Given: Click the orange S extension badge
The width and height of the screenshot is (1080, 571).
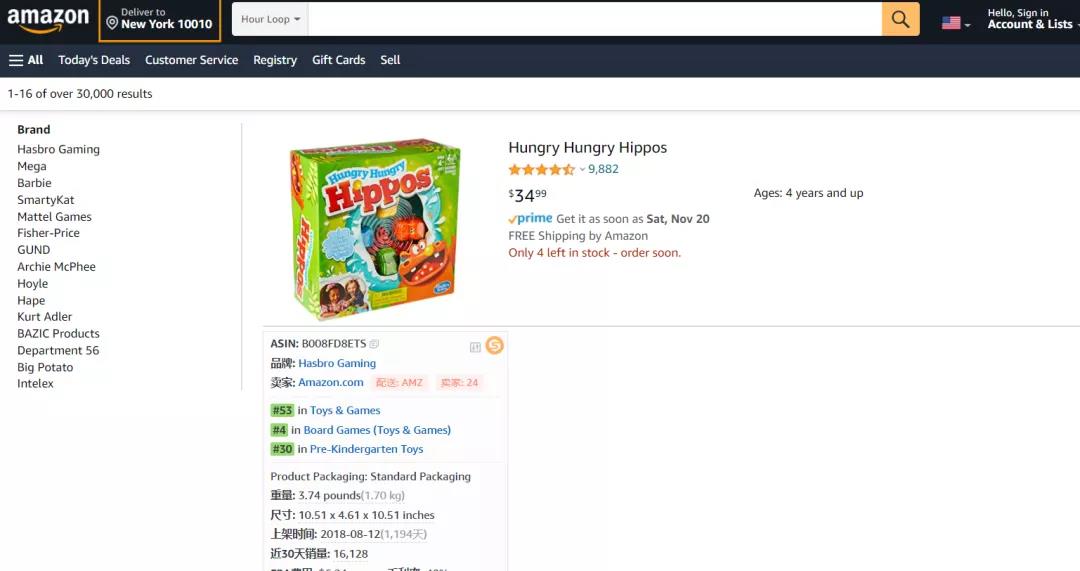Looking at the screenshot, I should point(495,345).
